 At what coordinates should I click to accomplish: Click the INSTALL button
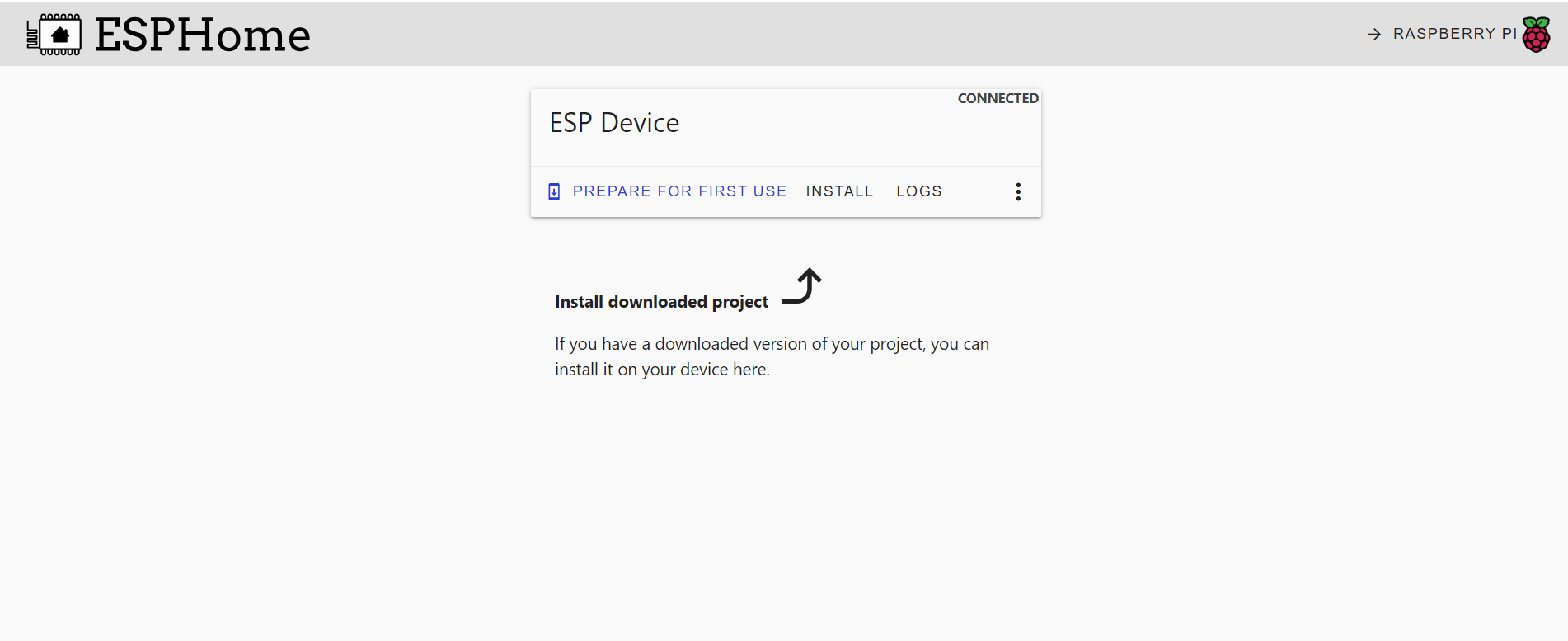click(x=839, y=191)
